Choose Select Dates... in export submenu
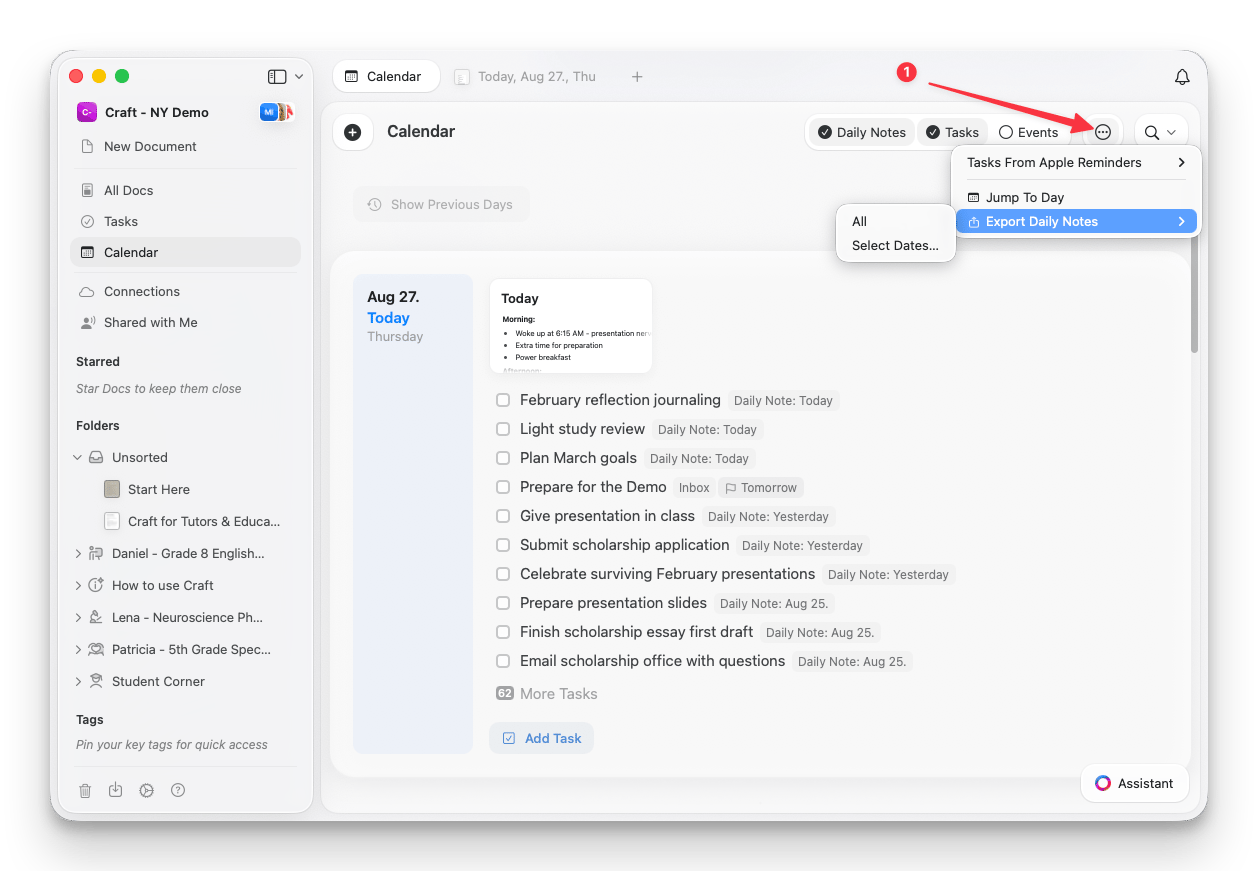 coord(895,245)
